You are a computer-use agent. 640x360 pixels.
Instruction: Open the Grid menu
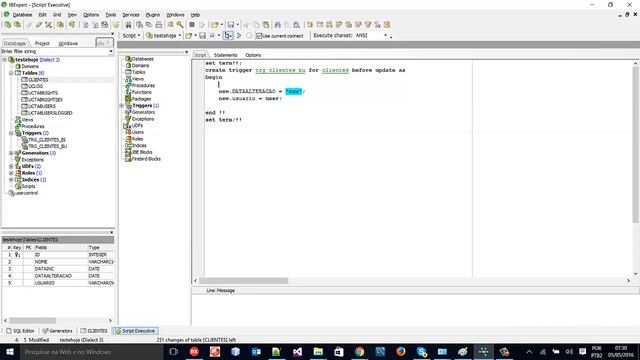[x=57, y=15]
